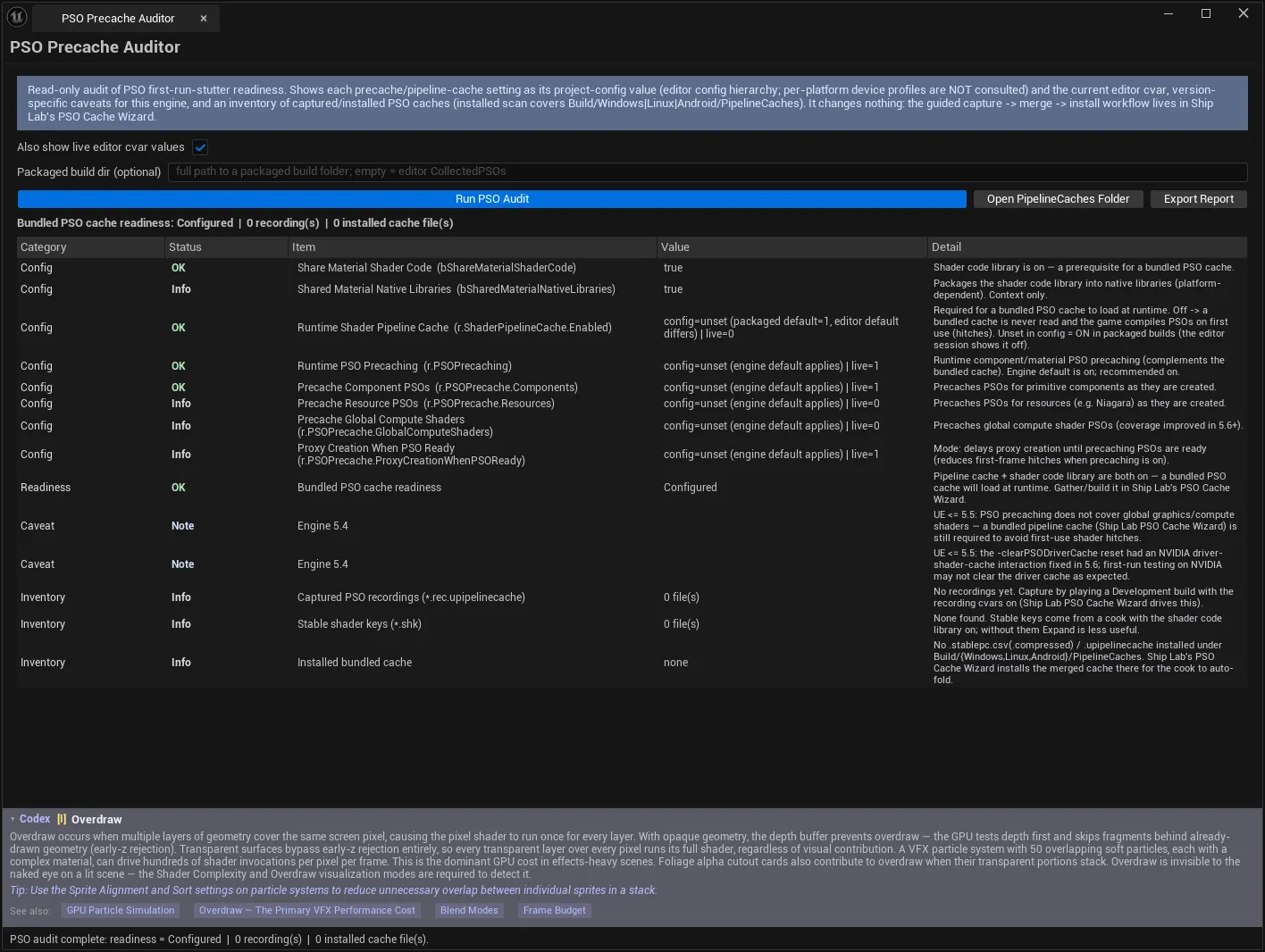Open the Blend Modes see-also link
Screen dimensions: 1265x952
tap(469, 911)
